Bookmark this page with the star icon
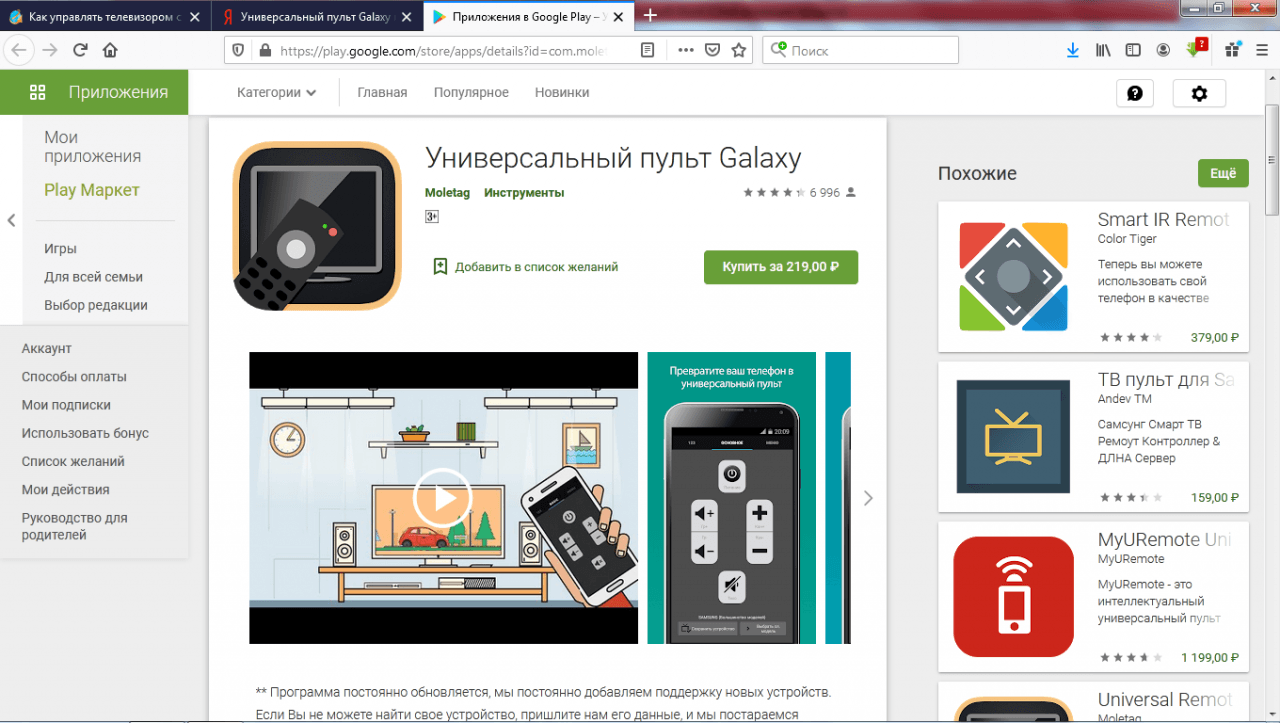The image size is (1280, 723). (x=739, y=50)
